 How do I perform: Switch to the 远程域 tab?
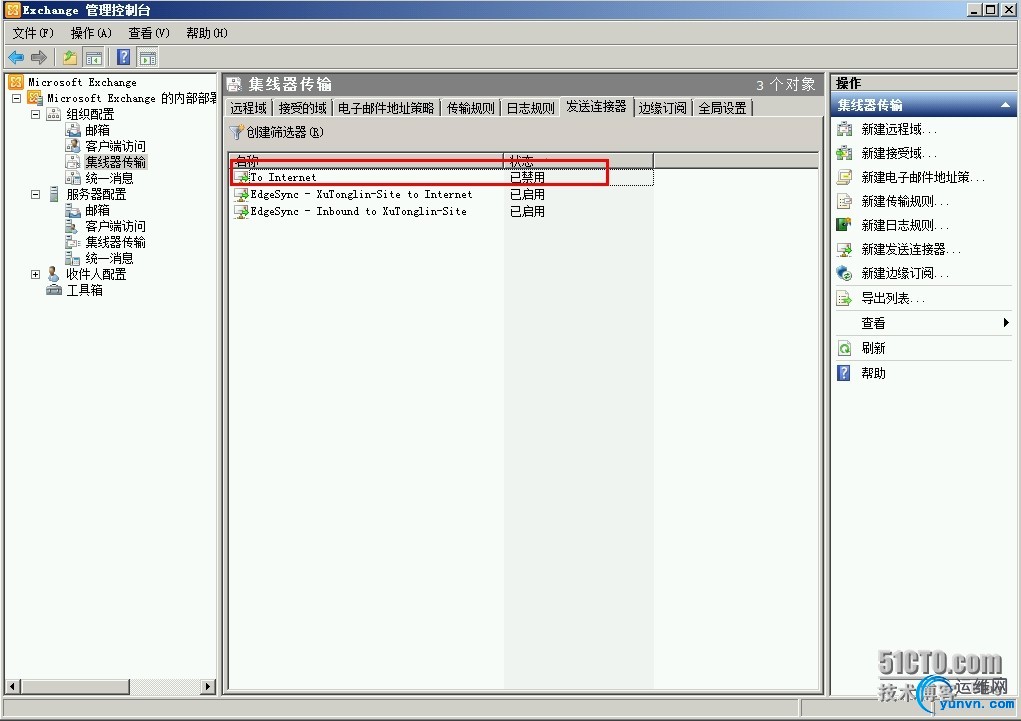249,108
